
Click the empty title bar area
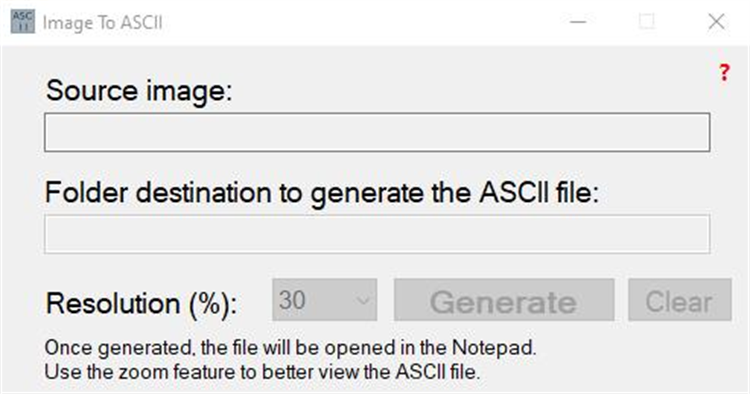pos(359,22)
